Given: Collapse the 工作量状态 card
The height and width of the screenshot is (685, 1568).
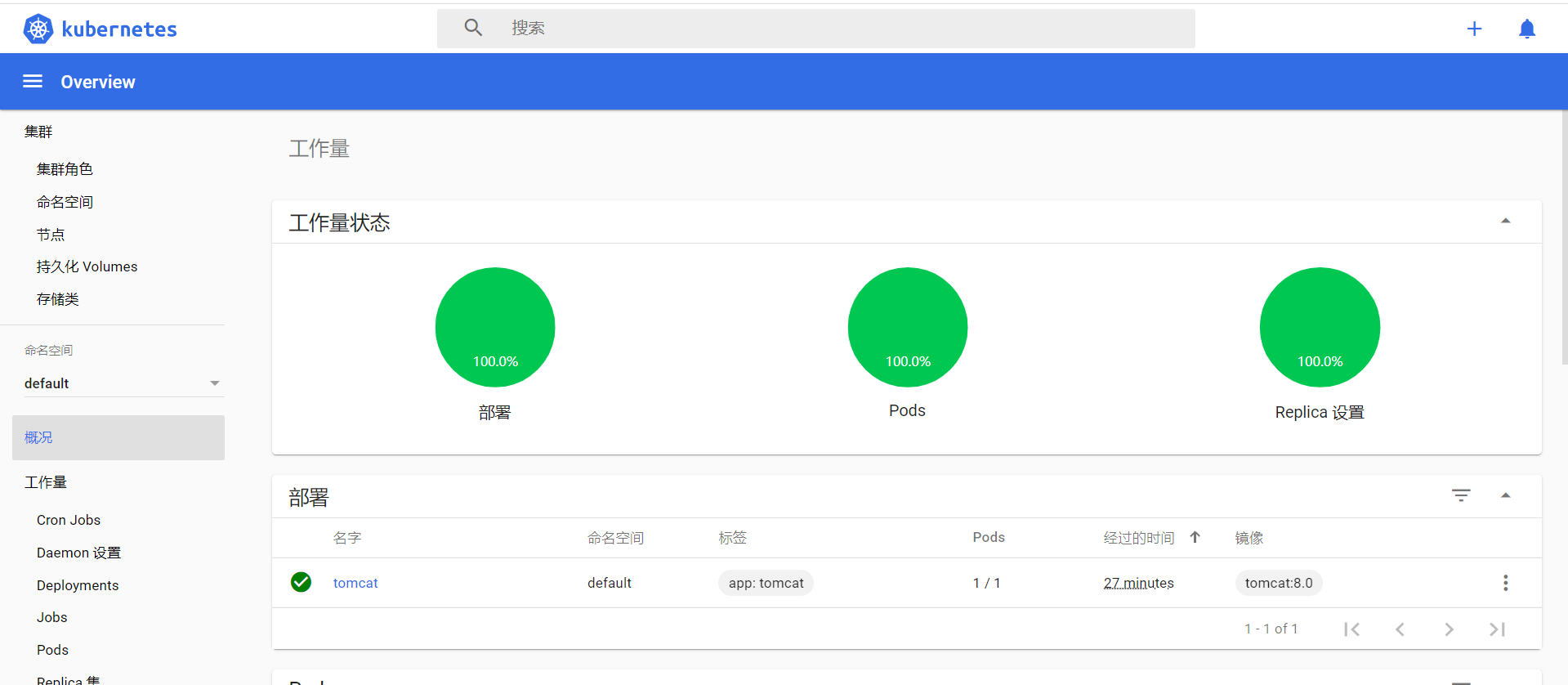Looking at the screenshot, I should point(1505,222).
